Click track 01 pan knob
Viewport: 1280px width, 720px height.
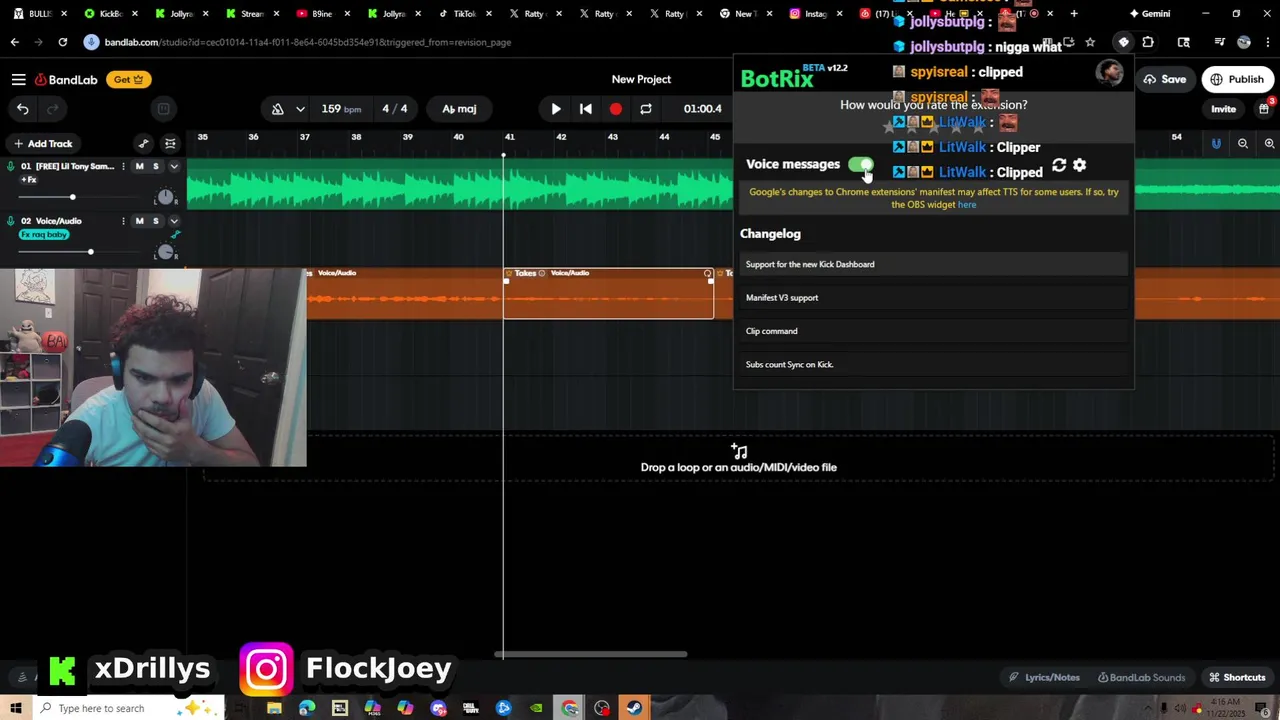click(166, 197)
